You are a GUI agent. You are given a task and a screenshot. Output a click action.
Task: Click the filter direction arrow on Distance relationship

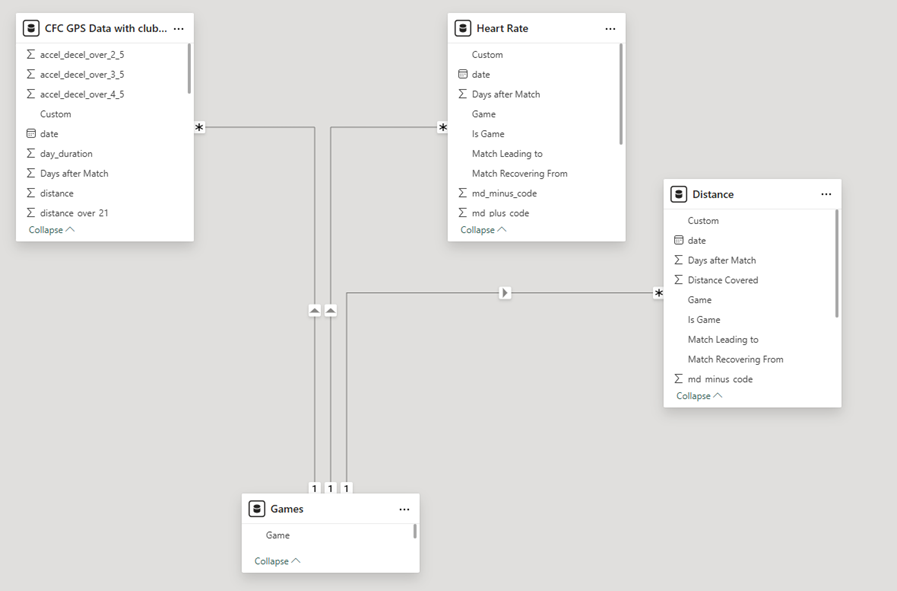505,293
